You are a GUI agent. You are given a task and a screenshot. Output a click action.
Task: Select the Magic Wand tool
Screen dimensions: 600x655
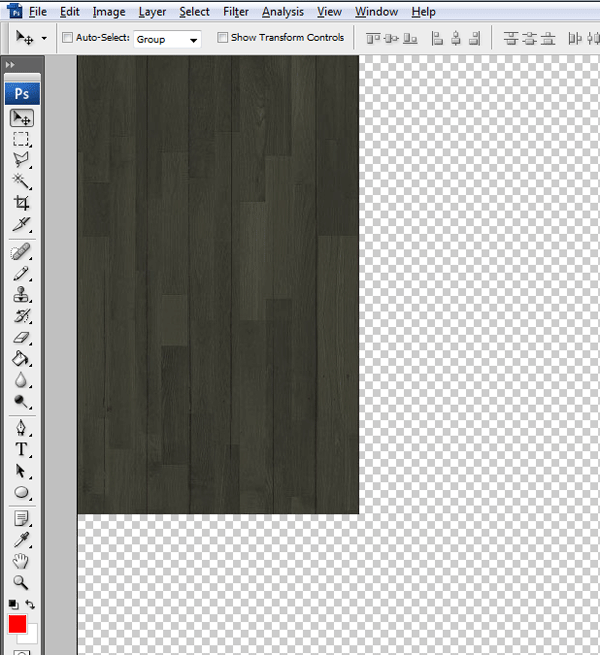point(21,181)
